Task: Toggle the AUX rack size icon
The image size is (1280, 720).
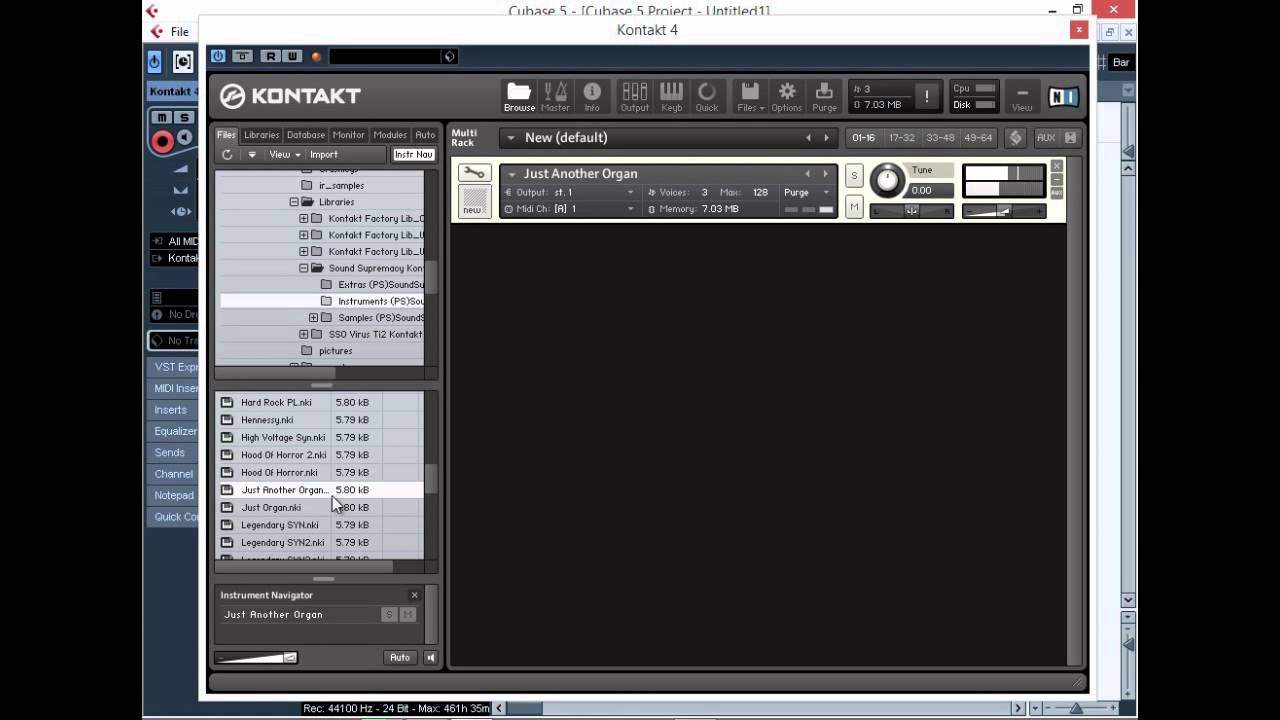Action: [1070, 138]
